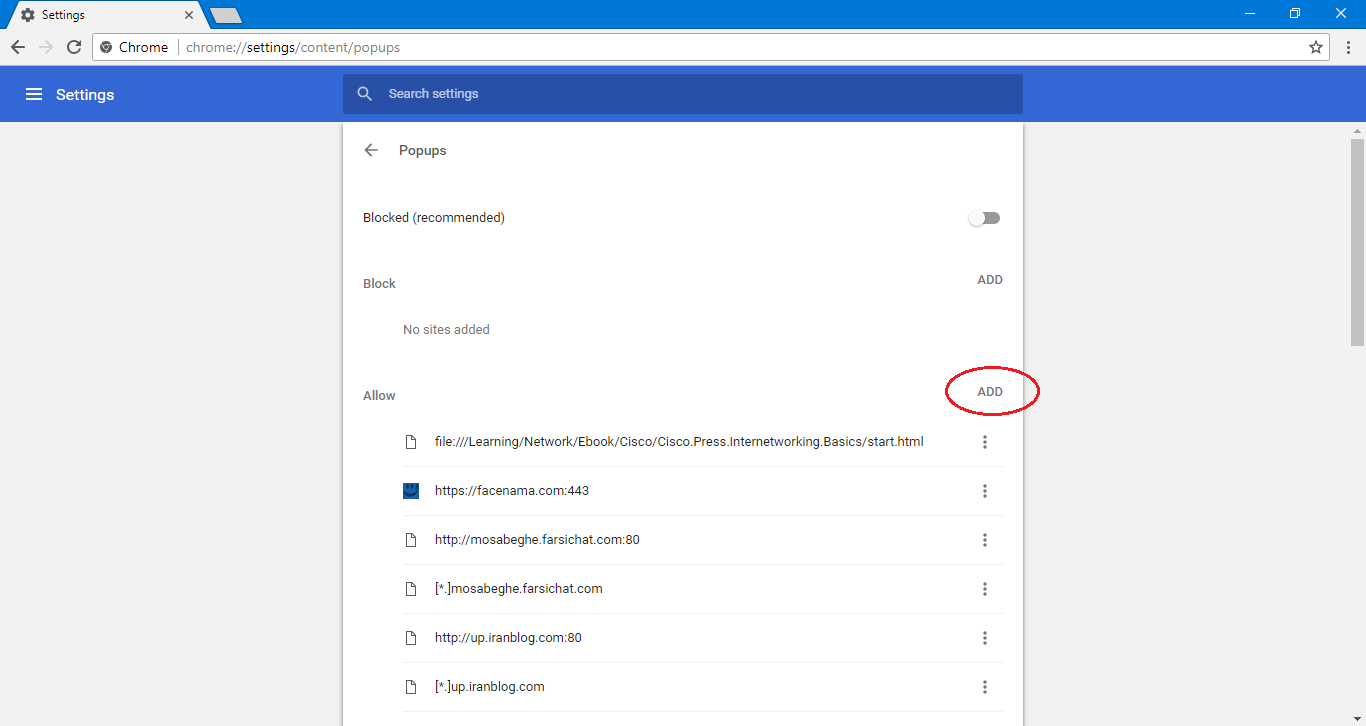This screenshot has height=726, width=1366.
Task: Click the scrollbar up arrow
Action: [x=1357, y=130]
